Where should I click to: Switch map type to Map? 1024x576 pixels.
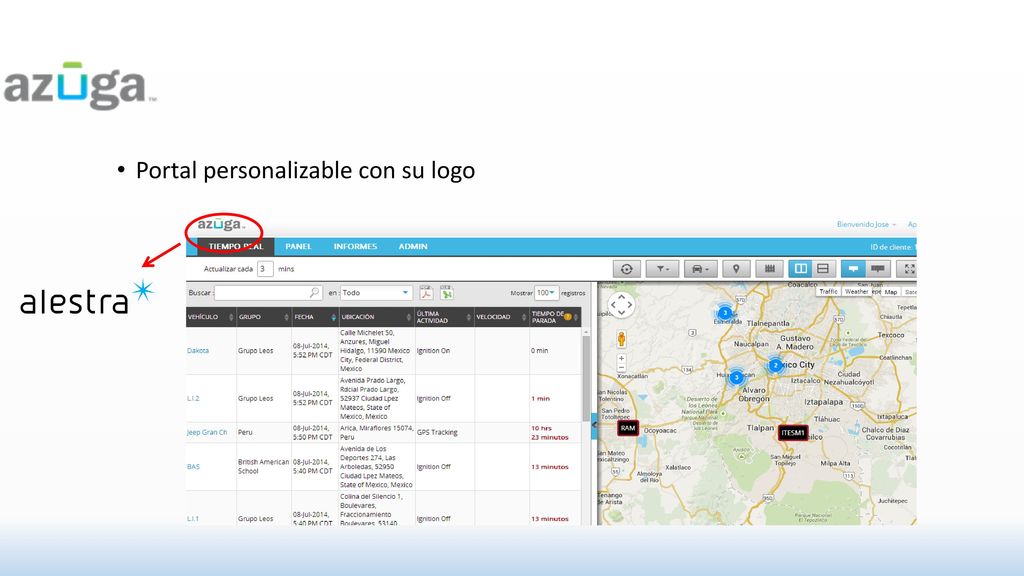891,292
